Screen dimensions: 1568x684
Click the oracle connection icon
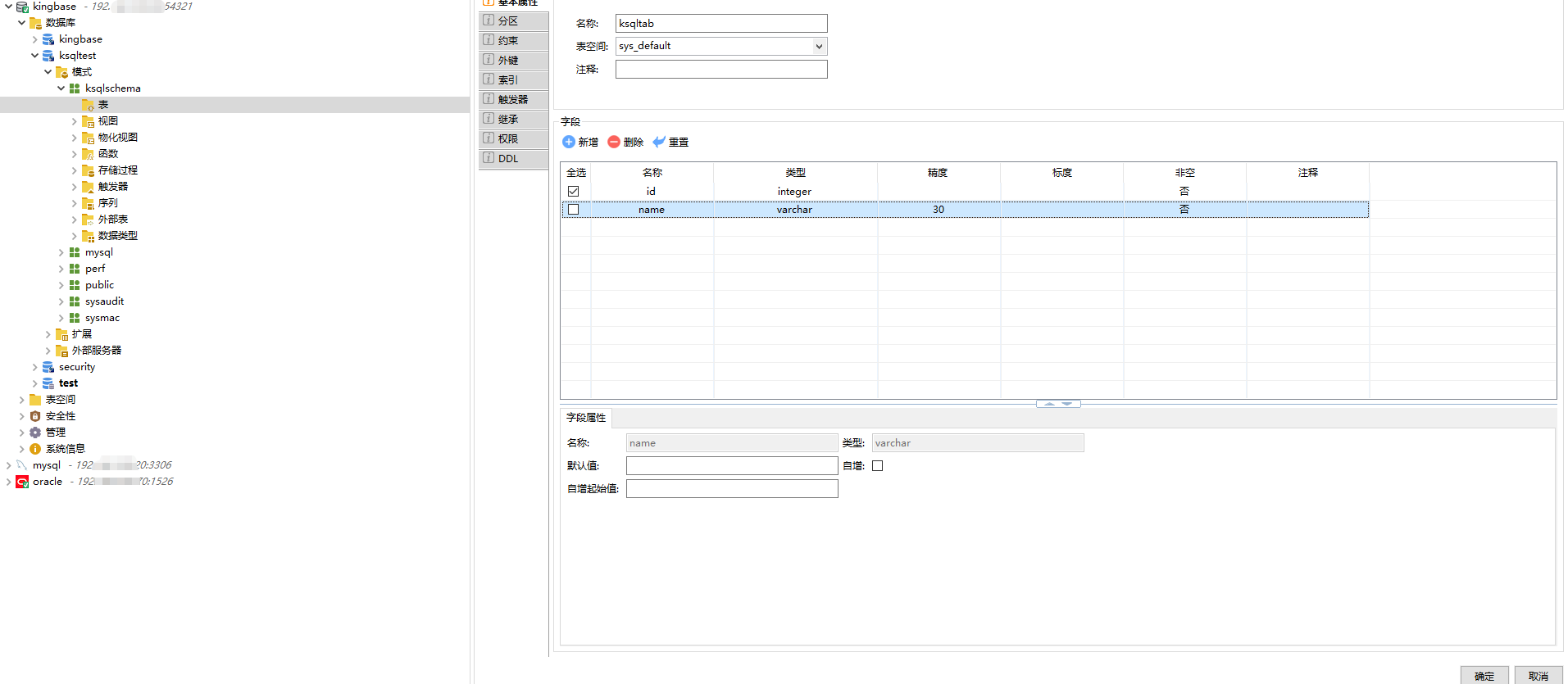[x=22, y=482]
